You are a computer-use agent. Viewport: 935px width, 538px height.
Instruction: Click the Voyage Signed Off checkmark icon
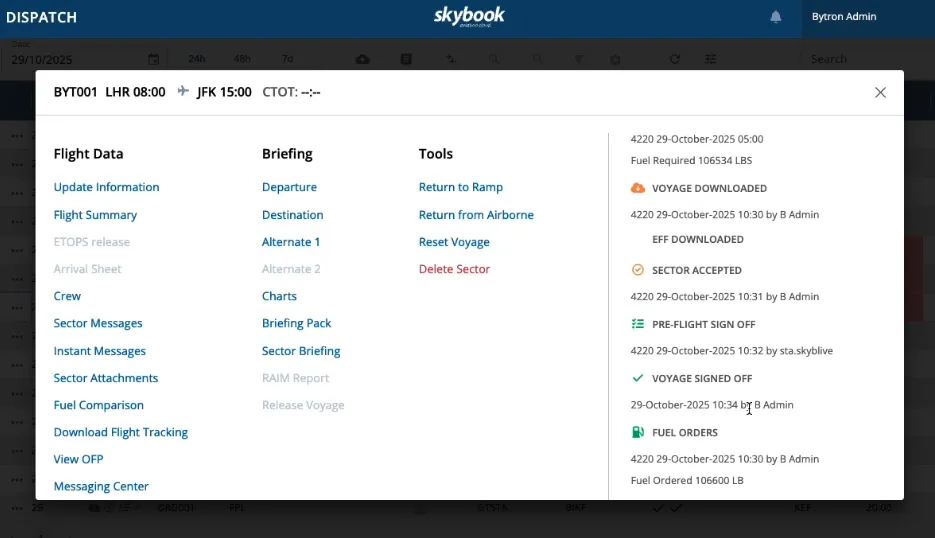[x=638, y=378]
